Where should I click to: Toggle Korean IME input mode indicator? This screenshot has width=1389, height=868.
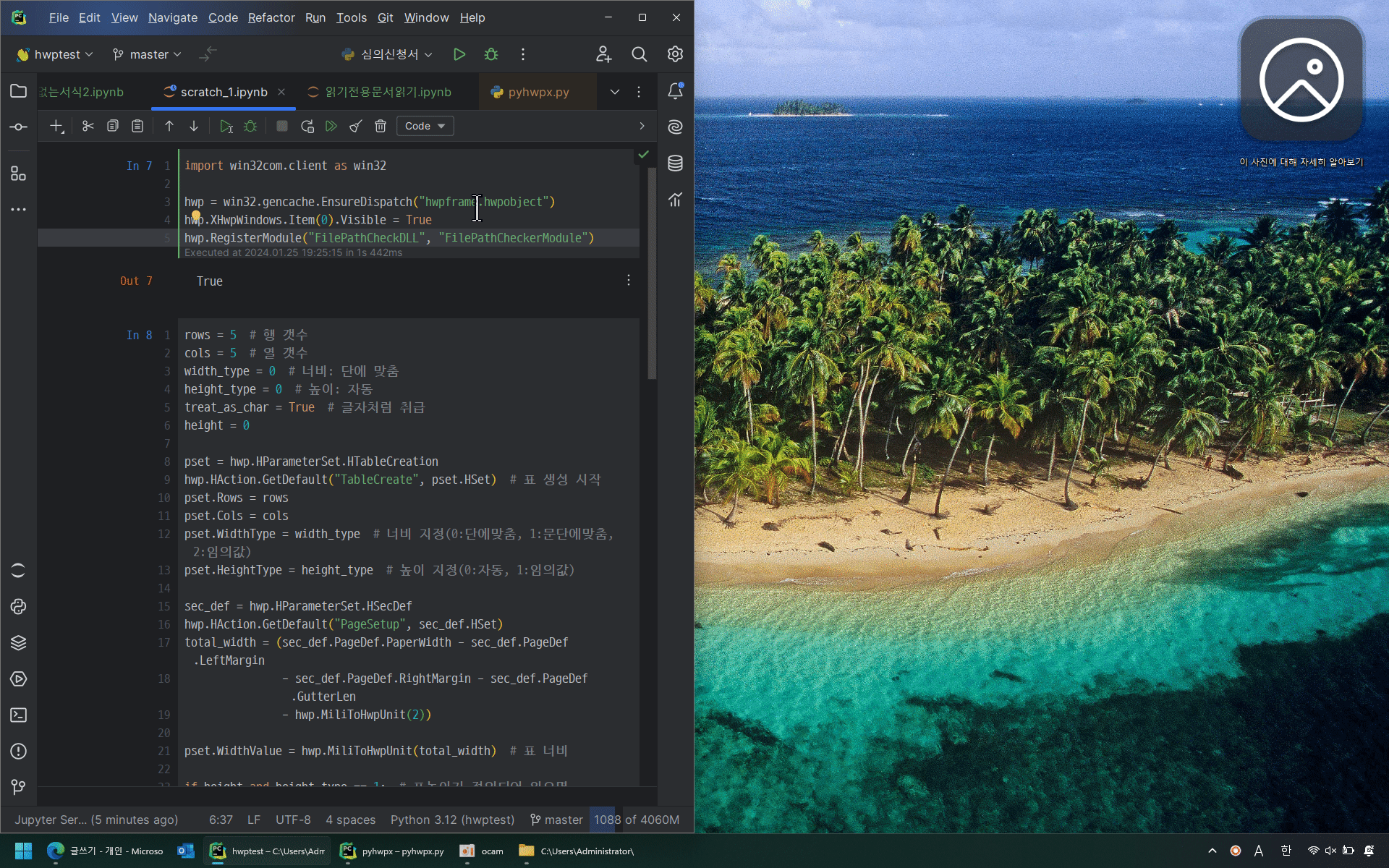click(1286, 851)
